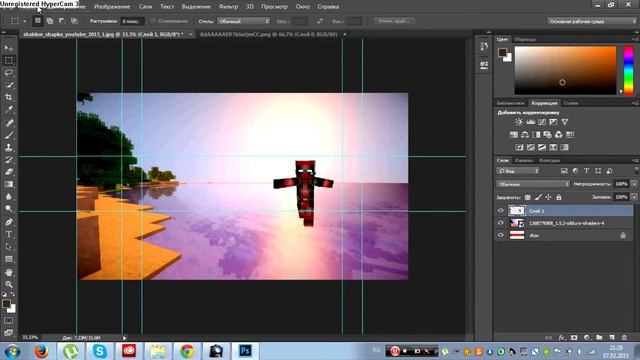Open the tool preset picker arrow
640x360 pixels.
[24, 21]
